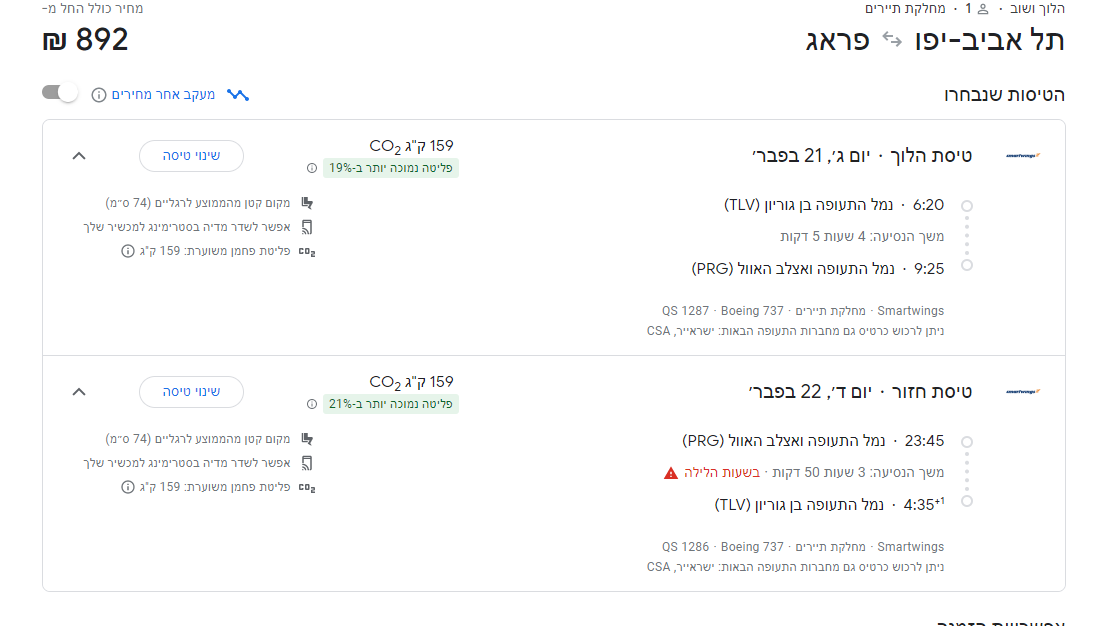Click the legroom seat icon in outbound flight
The image size is (1118, 626).
click(307, 203)
